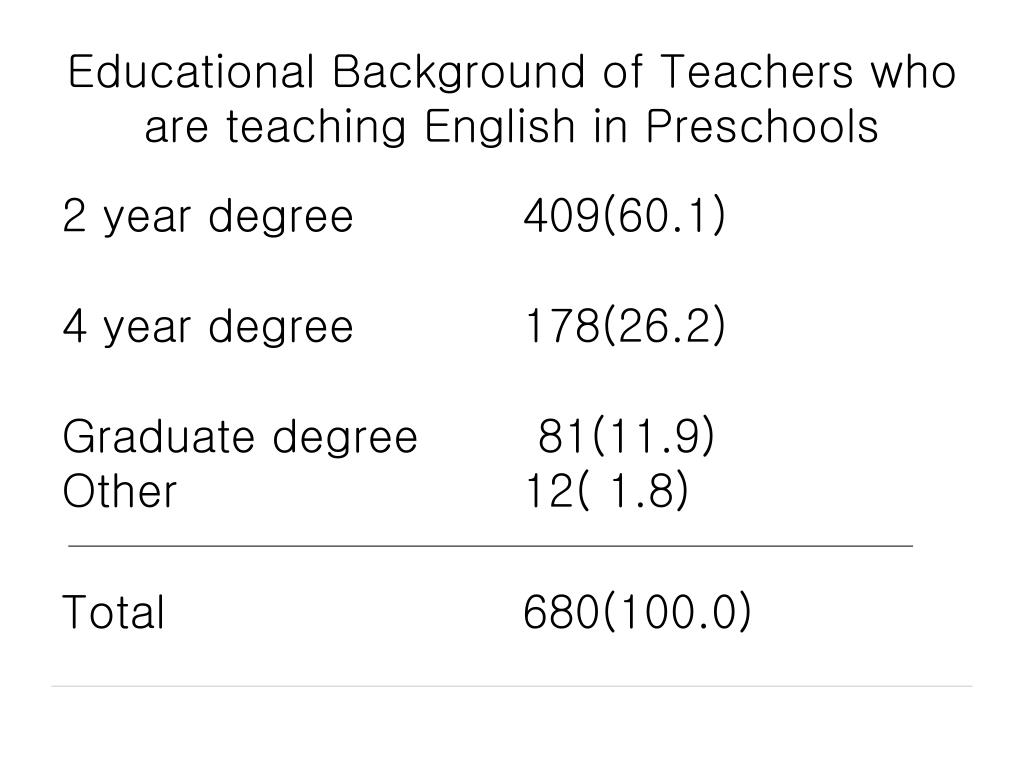Select the value 81(11.9)
The image size is (1024, 768).
click(x=626, y=436)
